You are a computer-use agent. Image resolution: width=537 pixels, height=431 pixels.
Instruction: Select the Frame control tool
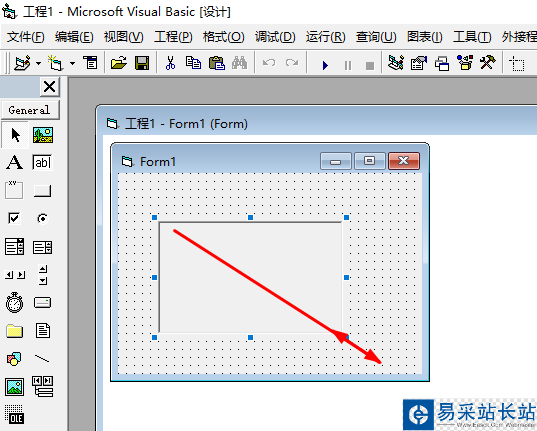click(x=14, y=190)
